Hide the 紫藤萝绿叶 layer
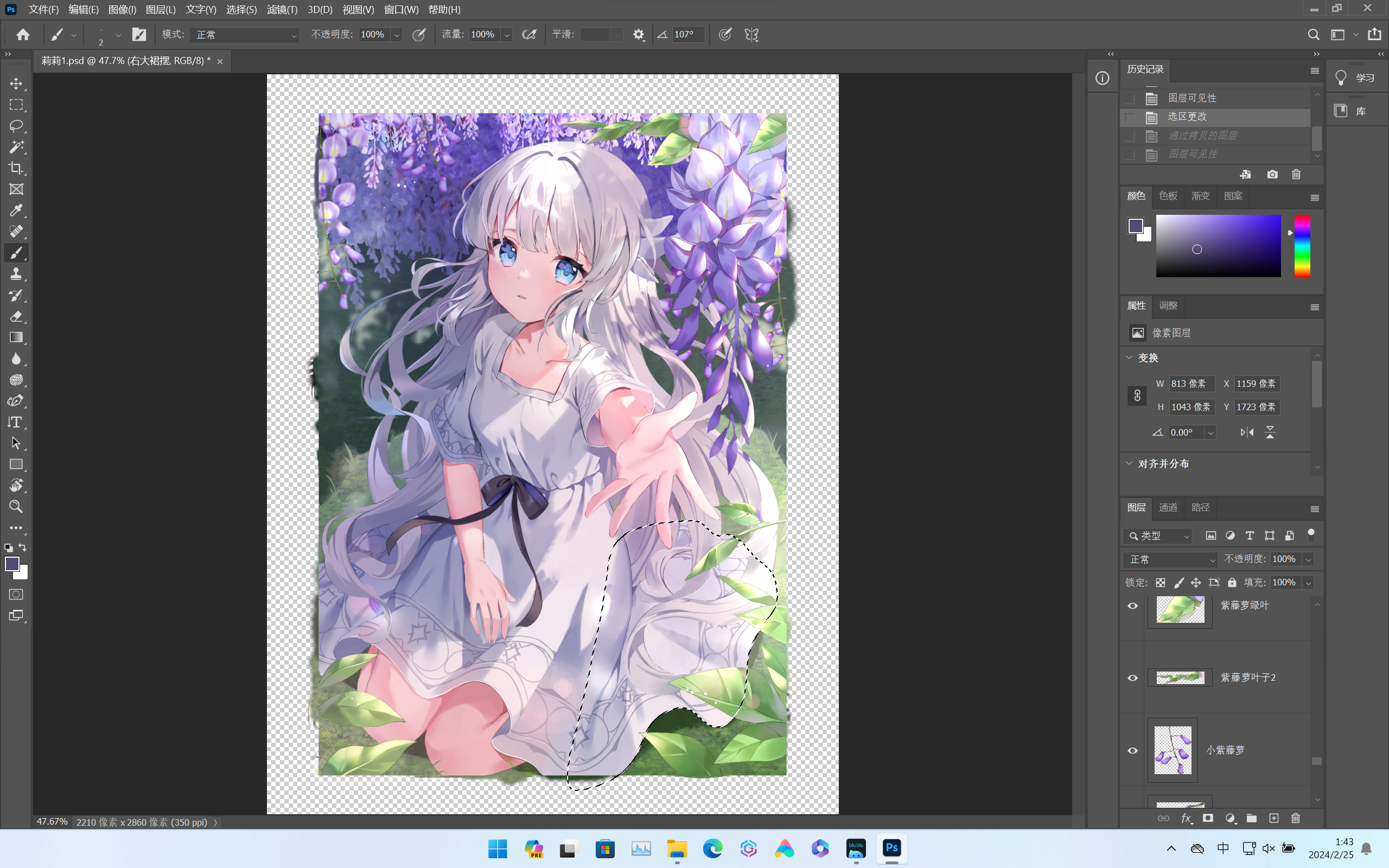The image size is (1389, 868). pos(1132,605)
